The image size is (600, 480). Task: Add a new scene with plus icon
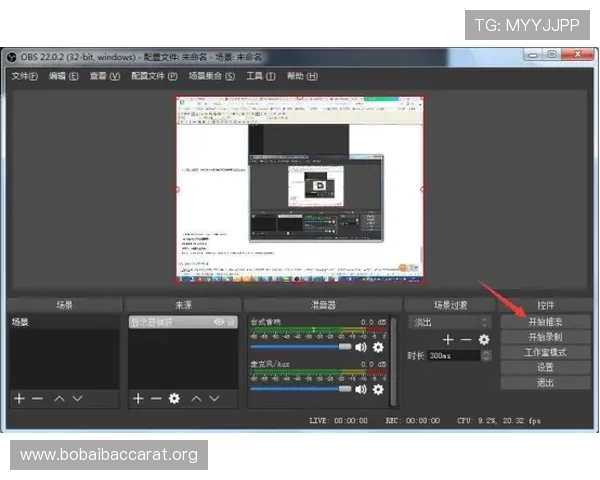(18, 398)
